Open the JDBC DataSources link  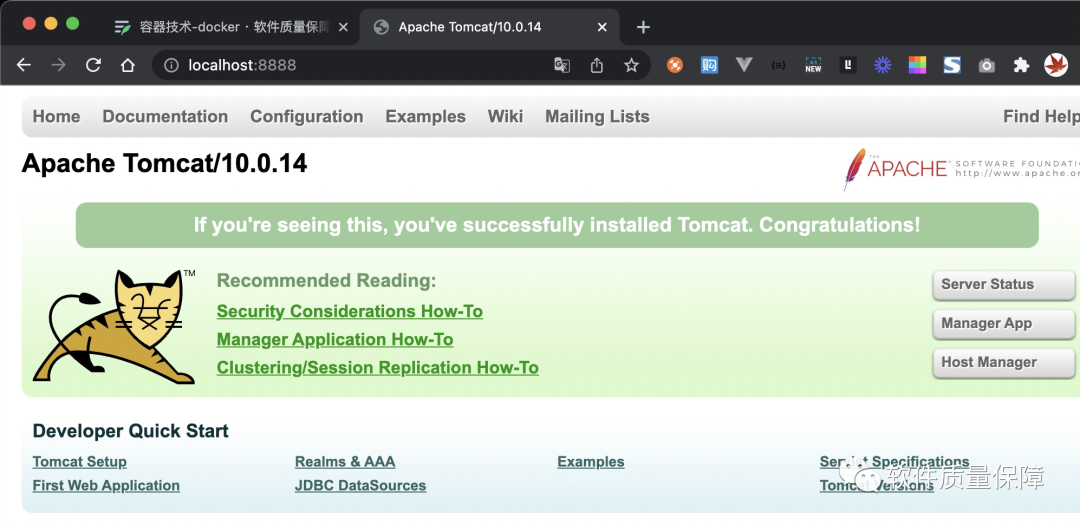(360, 486)
